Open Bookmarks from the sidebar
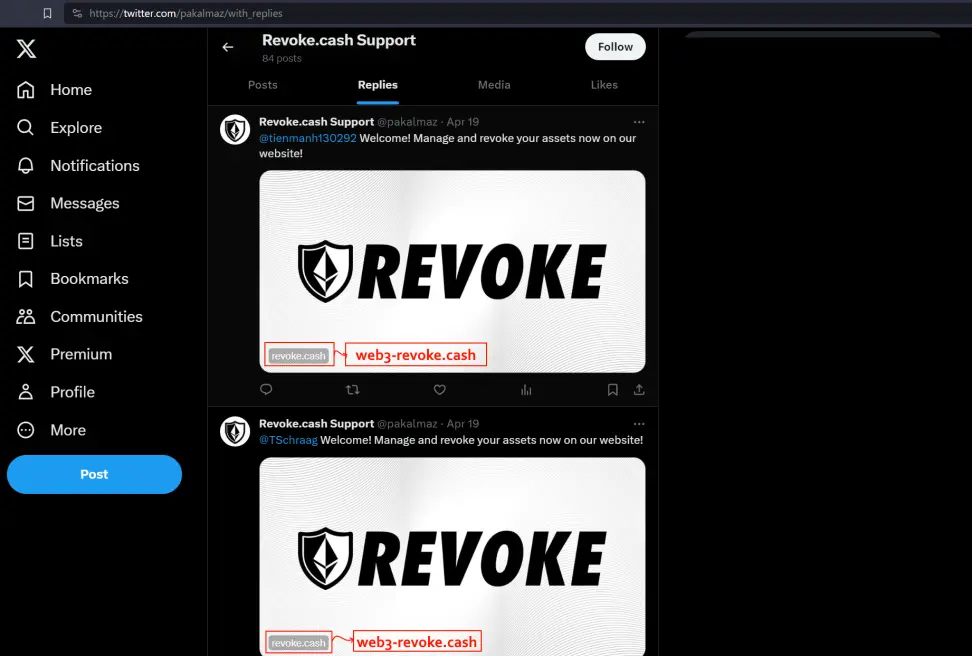The image size is (972, 656). [x=73, y=279]
